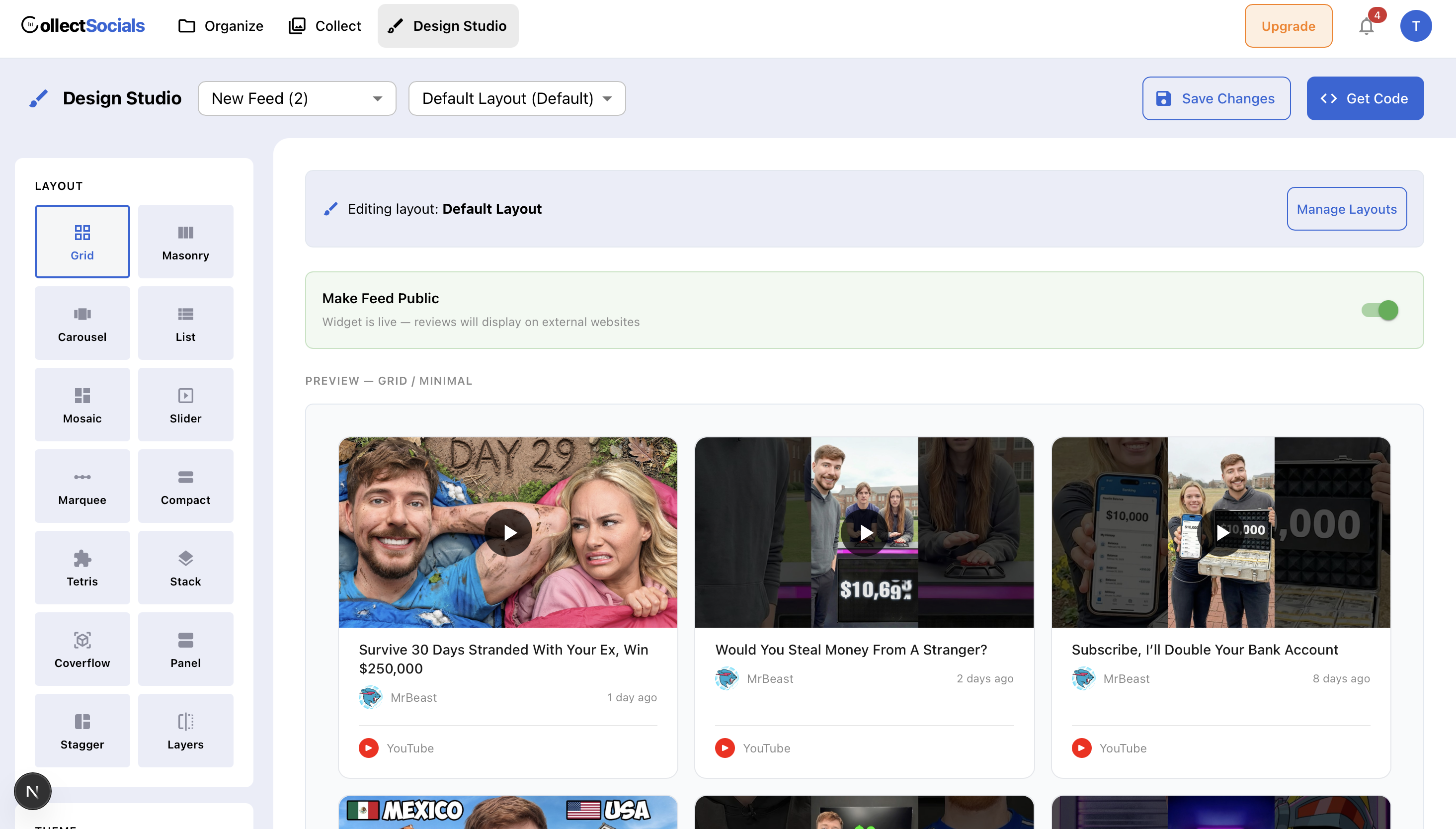The image size is (1456, 829).
Task: Choose the Marquee layout
Action: tap(82, 486)
